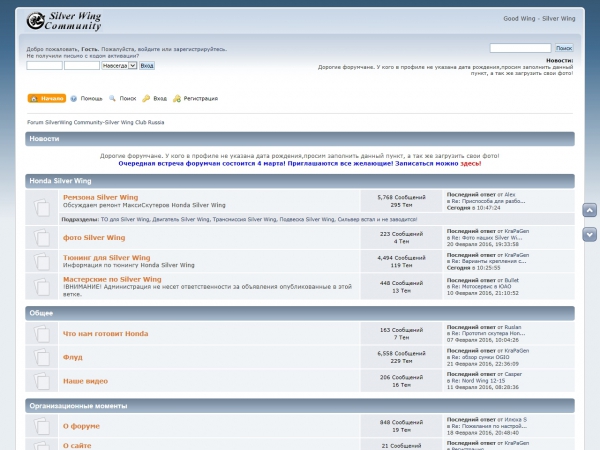Image resolution: width=600 pixels, height=450 pixels.
Task: Click the 5,768 Сообщений stats text
Action: (x=401, y=197)
